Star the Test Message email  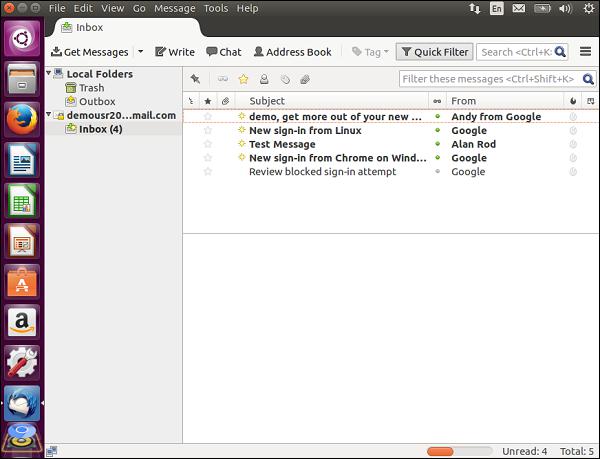(x=208, y=144)
